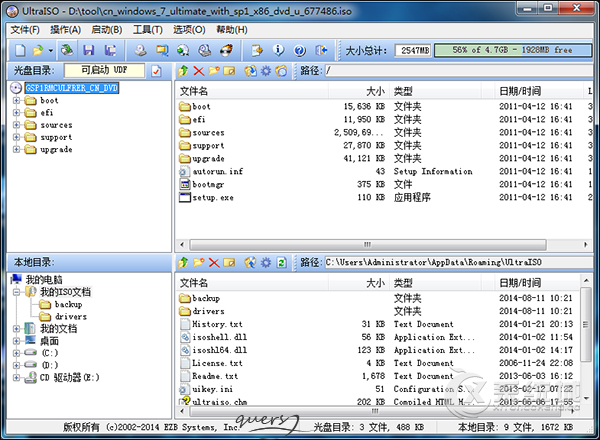The image size is (600, 440).
Task: Click the Make CD/DVD image icon
Action: coord(140,50)
